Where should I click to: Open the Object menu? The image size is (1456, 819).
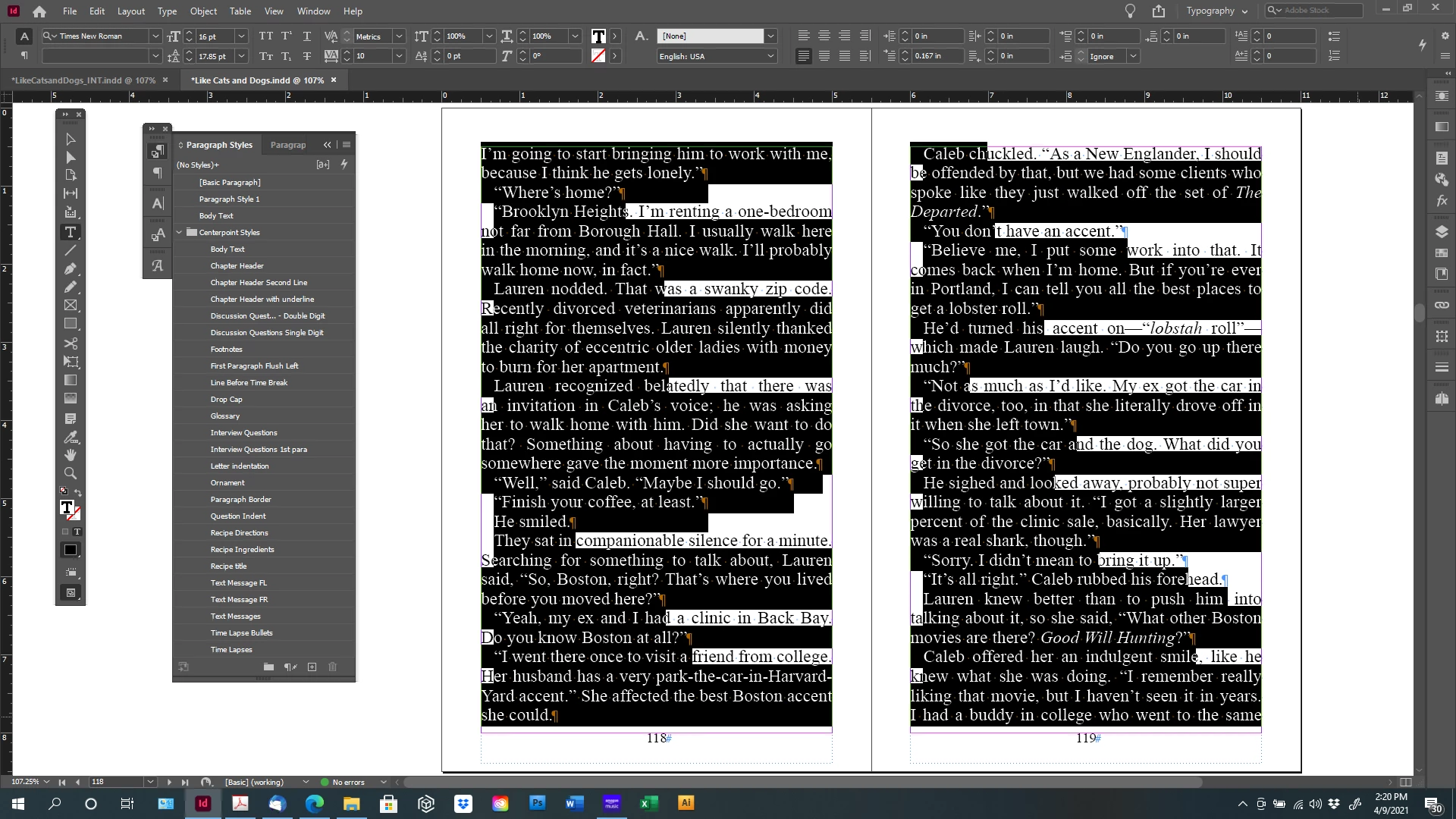(x=203, y=11)
